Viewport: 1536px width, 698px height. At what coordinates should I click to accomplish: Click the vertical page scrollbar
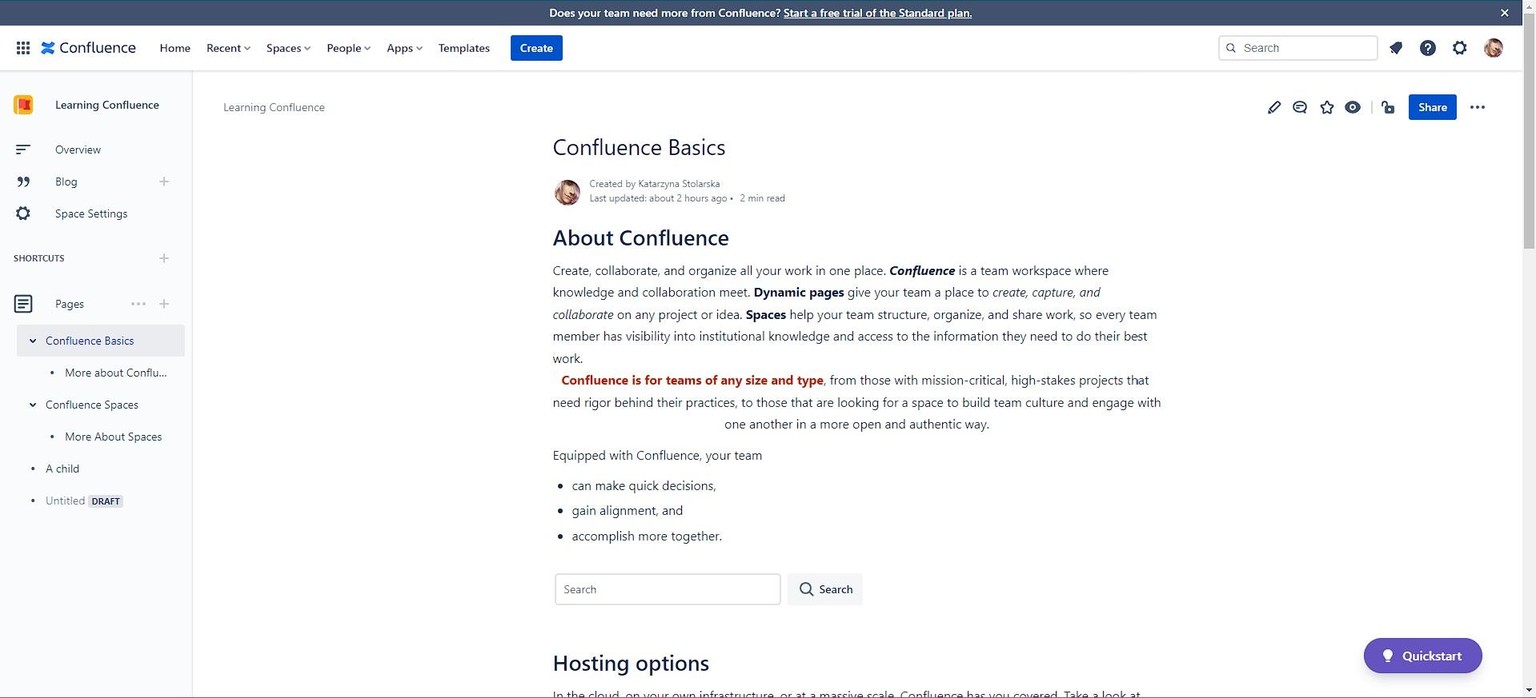[1528, 130]
